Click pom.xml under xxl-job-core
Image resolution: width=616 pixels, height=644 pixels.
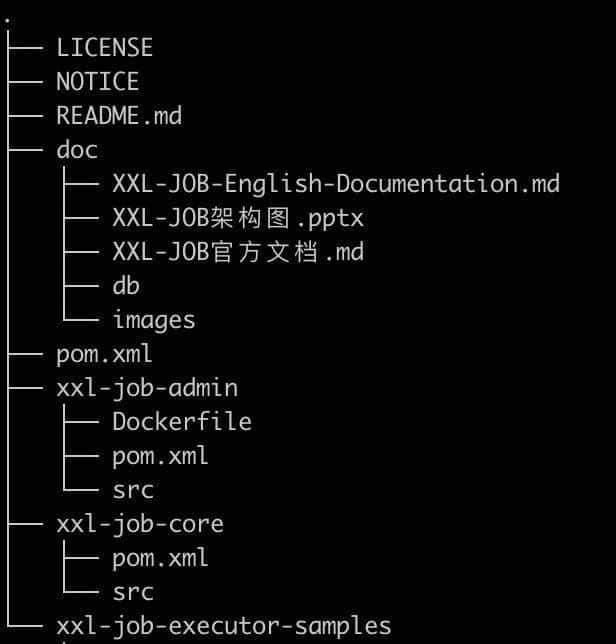coord(160,558)
